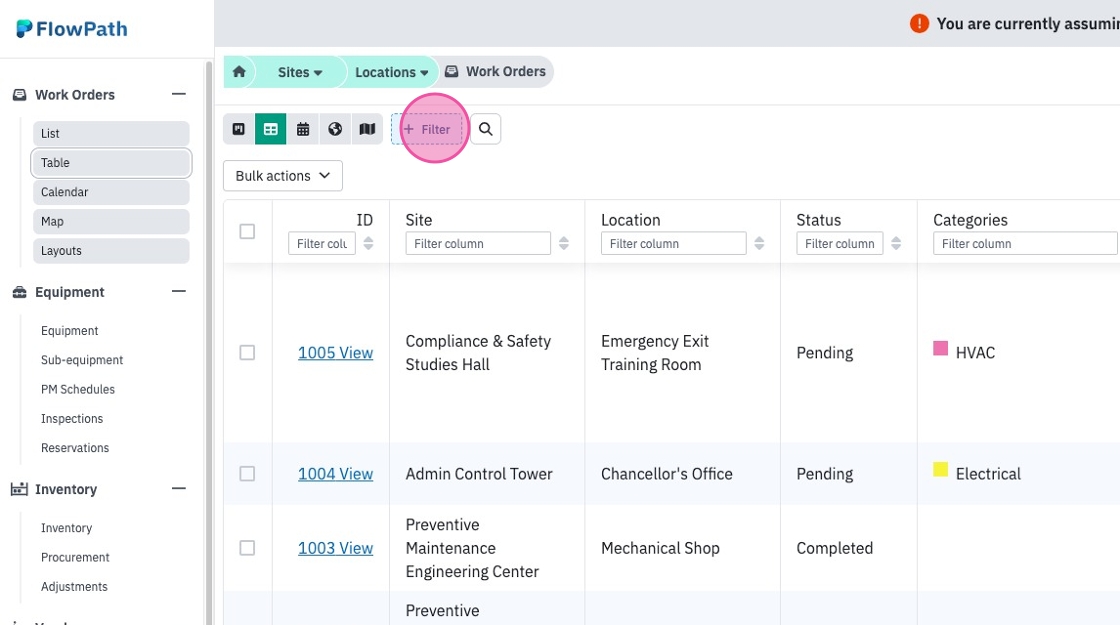Screen dimensions: 1120x625
Task: Click the add Filter button
Action: point(426,129)
